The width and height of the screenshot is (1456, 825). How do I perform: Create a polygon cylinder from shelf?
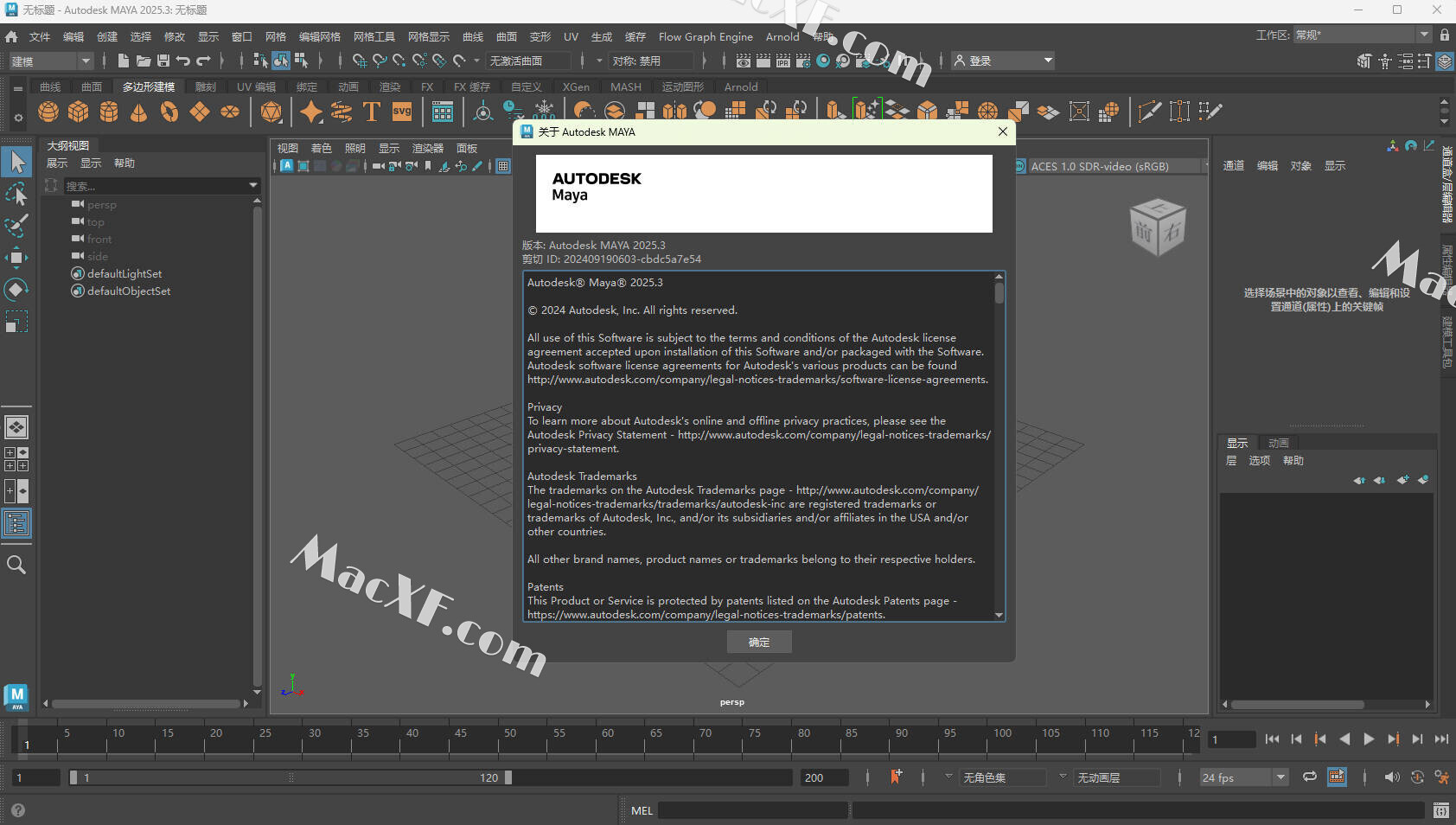pos(109,112)
